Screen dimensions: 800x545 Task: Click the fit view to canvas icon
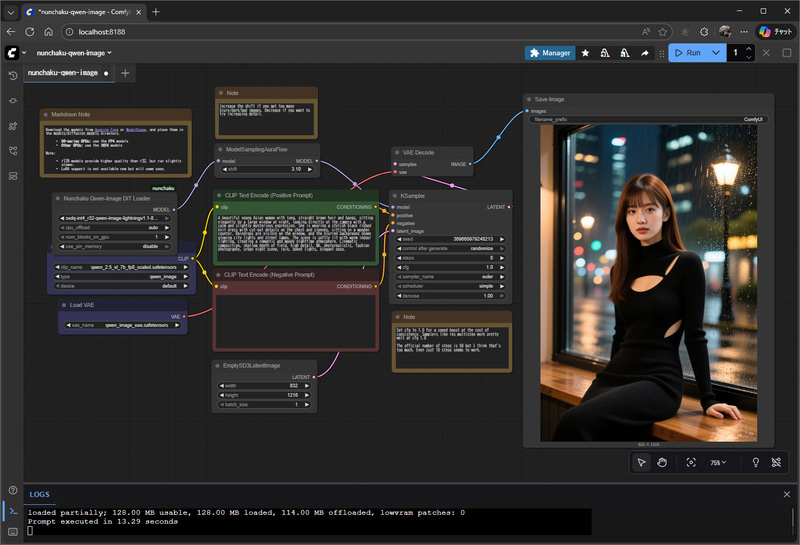coord(691,462)
